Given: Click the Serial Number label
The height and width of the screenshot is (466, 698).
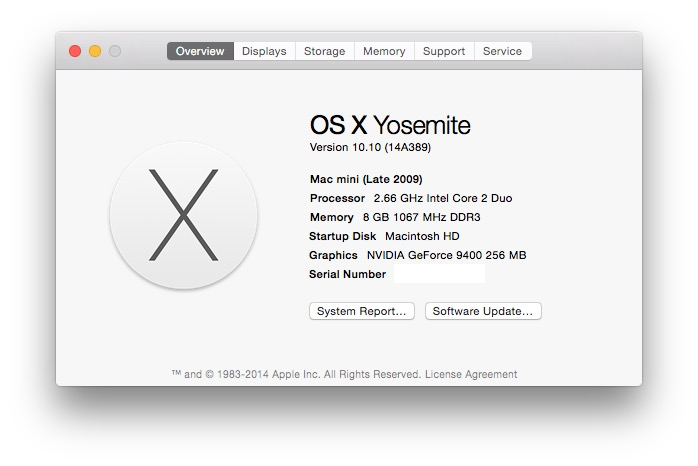Looking at the screenshot, I should [347, 274].
